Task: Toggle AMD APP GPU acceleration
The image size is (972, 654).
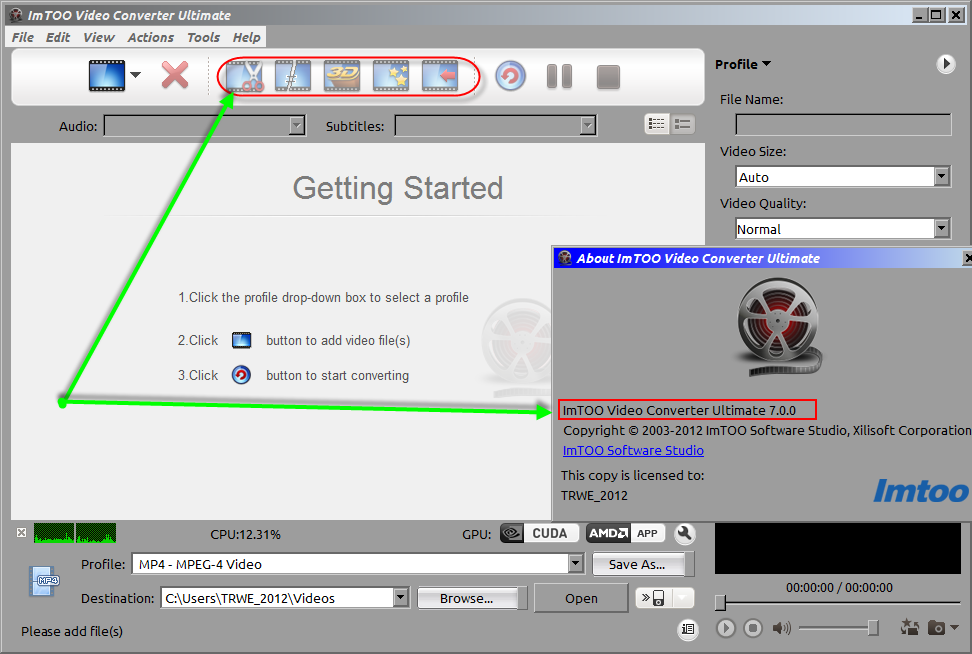Action: click(x=625, y=533)
